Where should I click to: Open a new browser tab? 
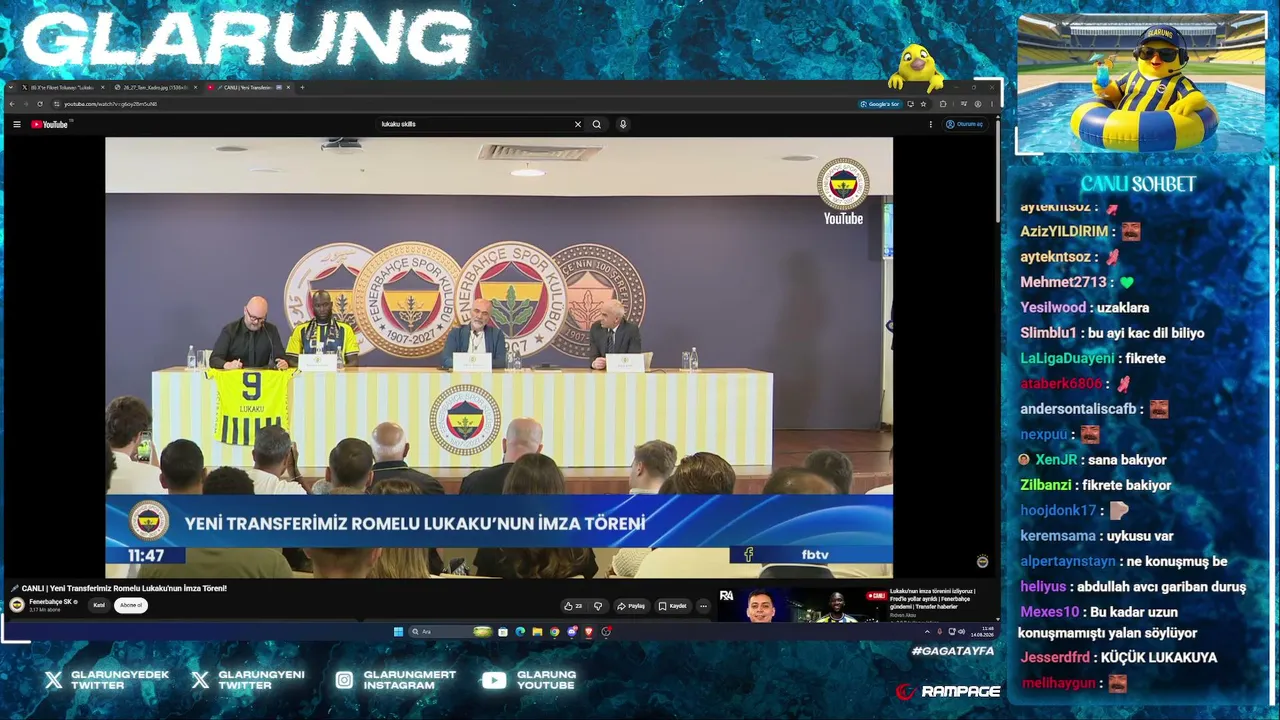(302, 87)
